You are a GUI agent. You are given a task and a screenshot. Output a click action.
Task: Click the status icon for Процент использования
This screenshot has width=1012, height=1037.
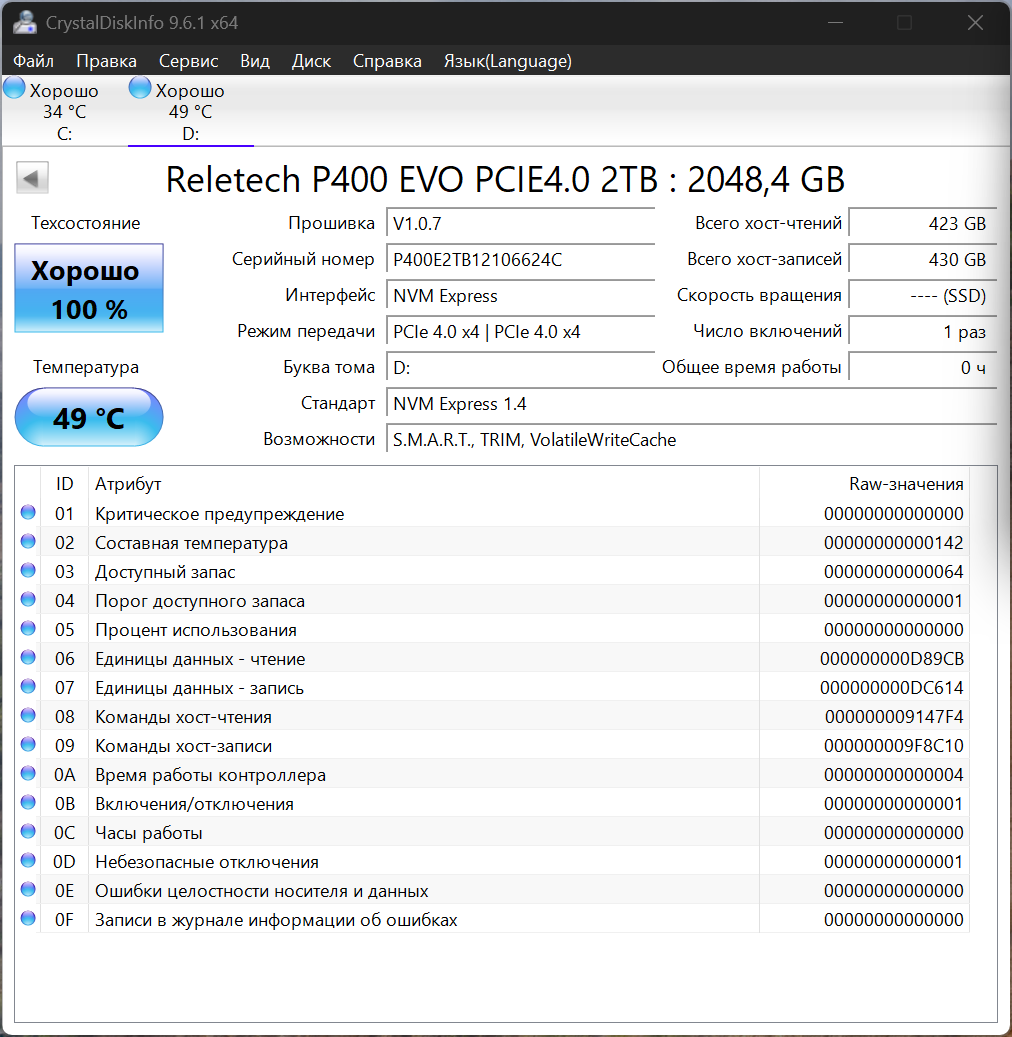28,628
